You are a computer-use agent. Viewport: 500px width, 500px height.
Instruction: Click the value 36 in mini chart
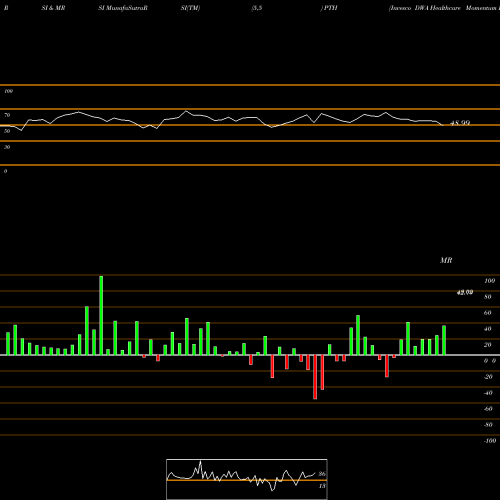point(322,474)
